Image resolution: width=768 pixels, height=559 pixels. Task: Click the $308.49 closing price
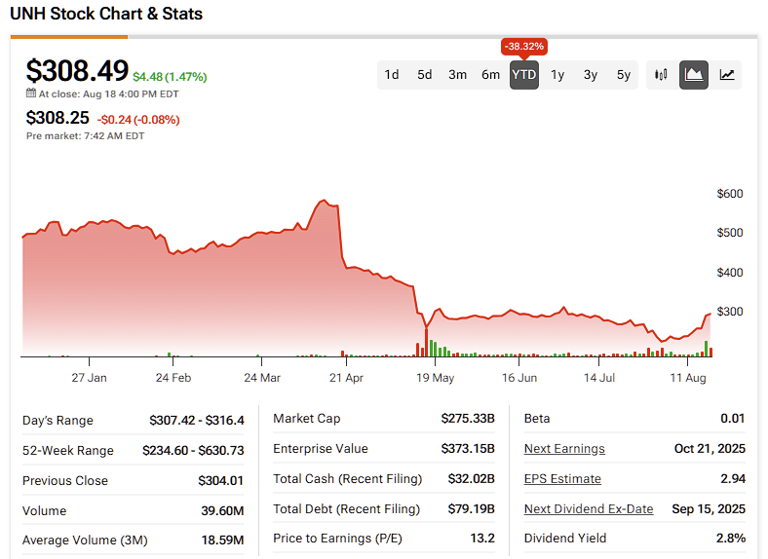click(77, 71)
